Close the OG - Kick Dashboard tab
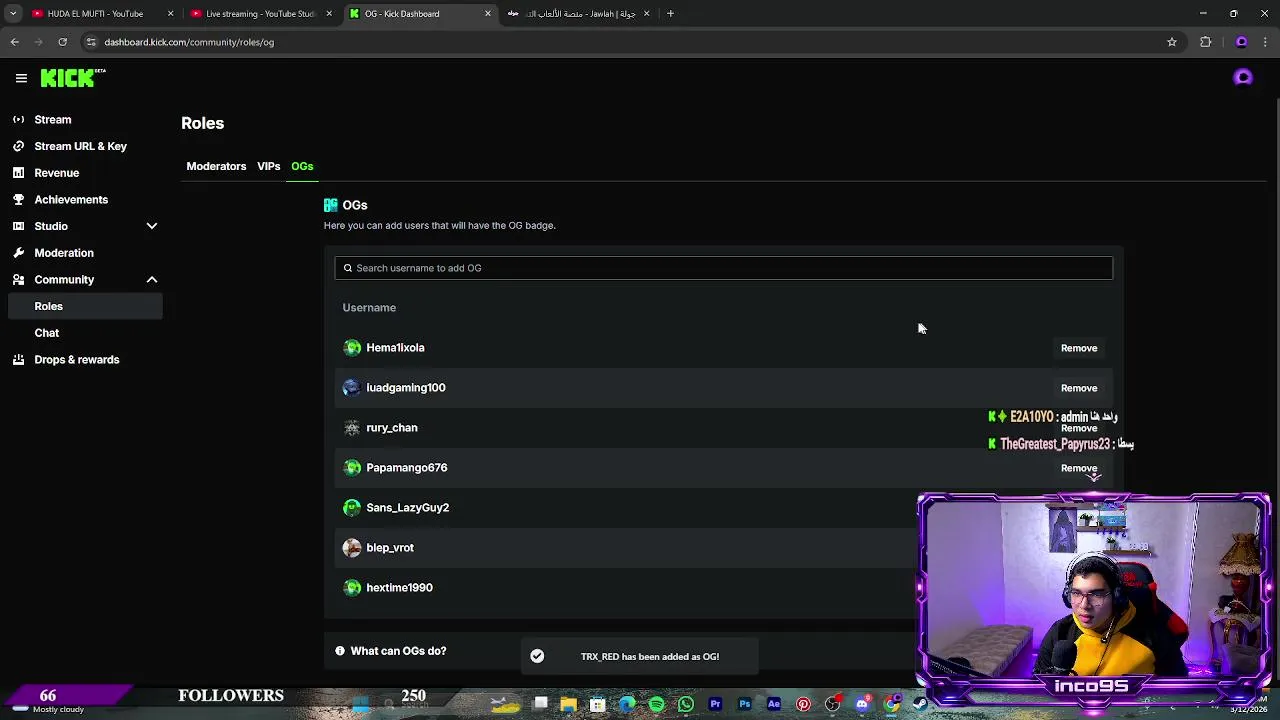The image size is (1280, 720). (x=488, y=14)
